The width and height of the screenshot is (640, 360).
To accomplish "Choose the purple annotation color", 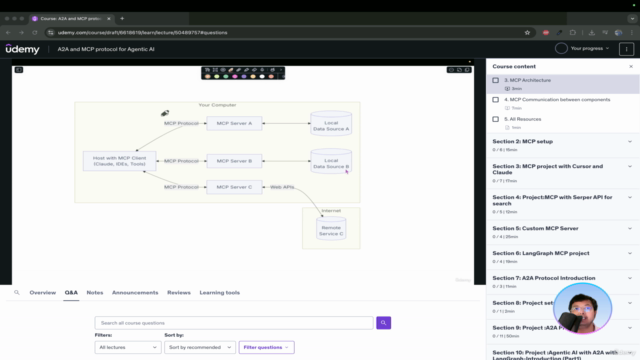I will [244, 76].
